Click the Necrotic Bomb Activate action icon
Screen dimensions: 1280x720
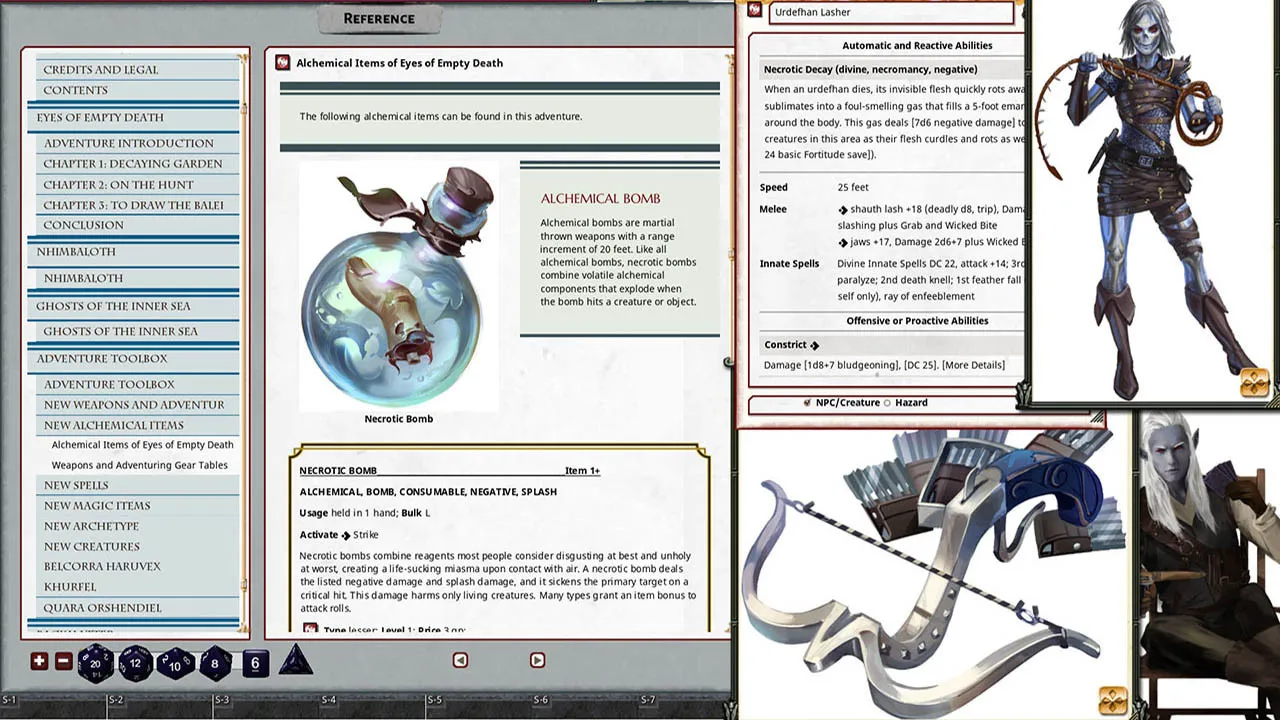click(x=346, y=535)
